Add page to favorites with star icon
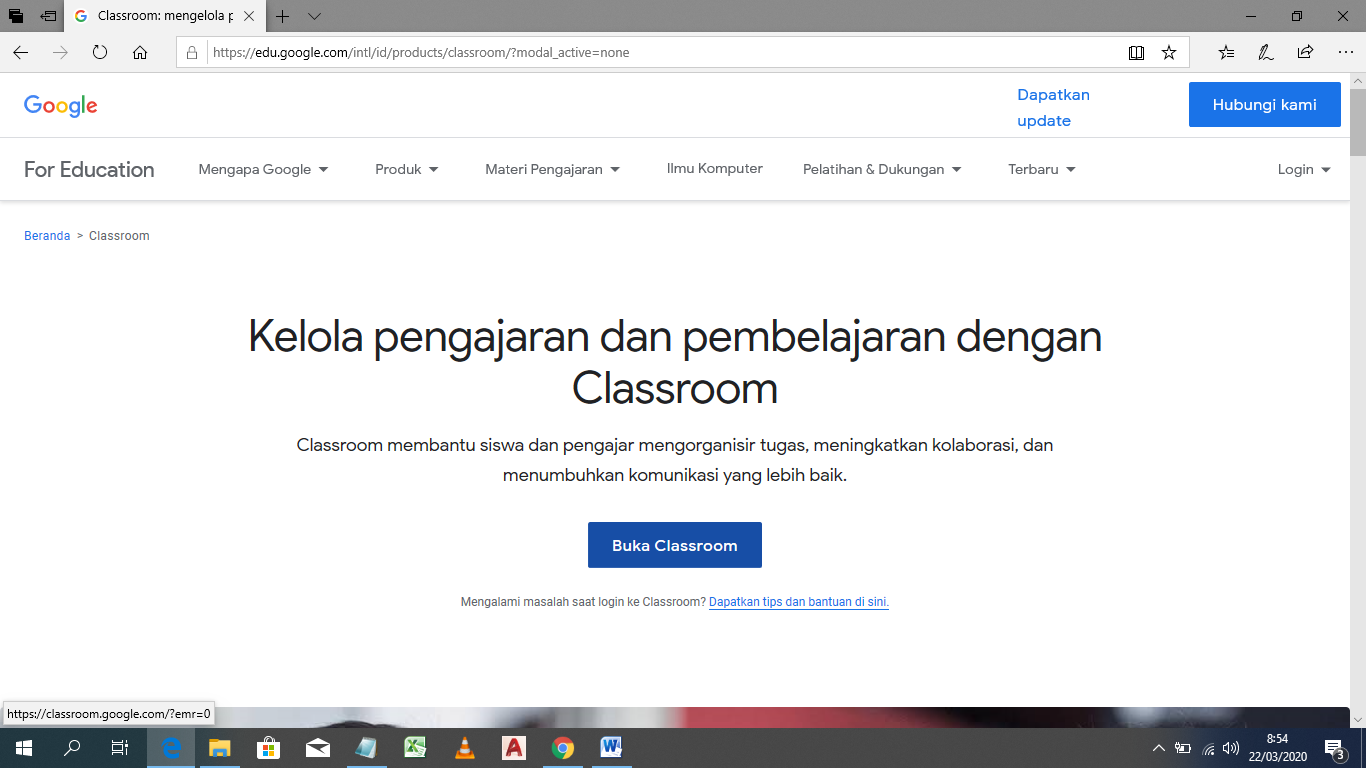Image resolution: width=1366 pixels, height=768 pixels. [x=1169, y=53]
